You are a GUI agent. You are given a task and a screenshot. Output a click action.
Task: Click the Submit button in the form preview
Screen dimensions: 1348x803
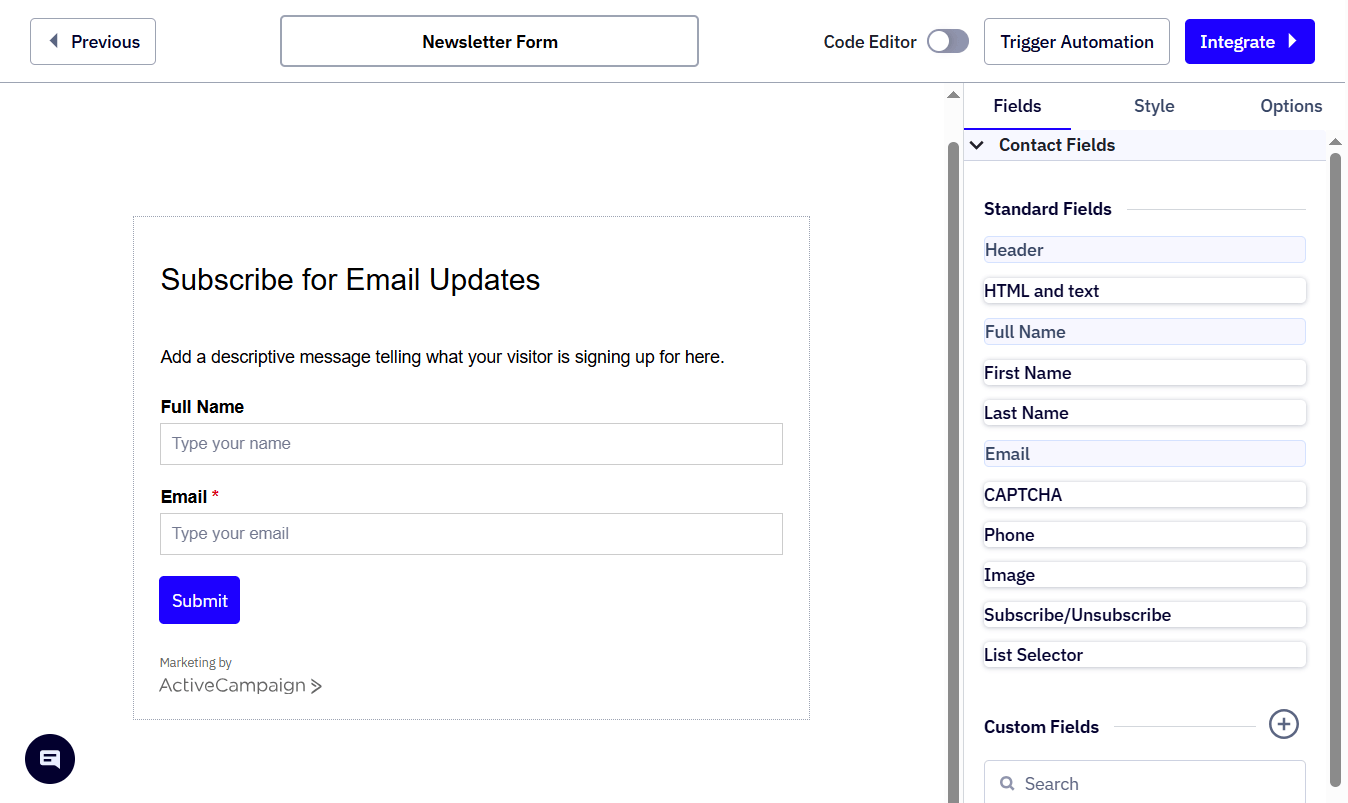coord(199,600)
